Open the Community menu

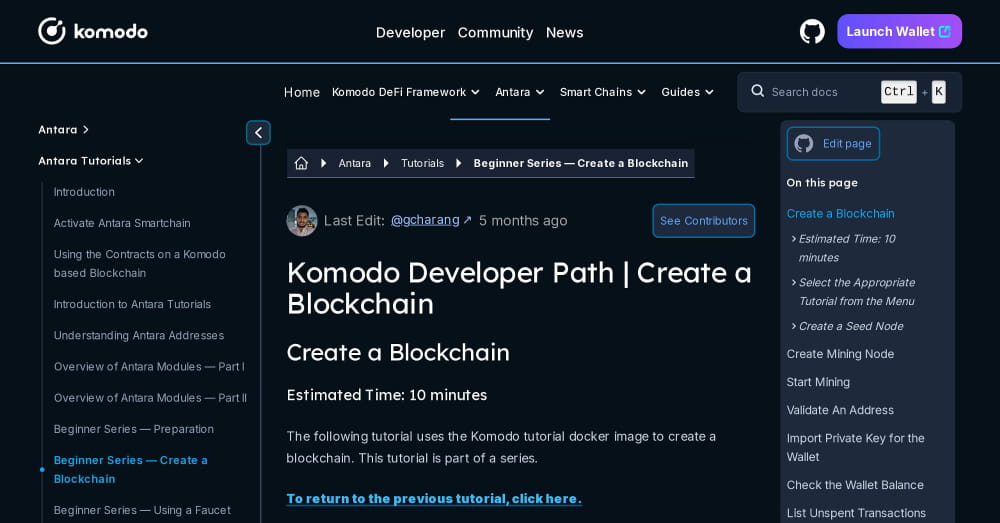click(496, 33)
